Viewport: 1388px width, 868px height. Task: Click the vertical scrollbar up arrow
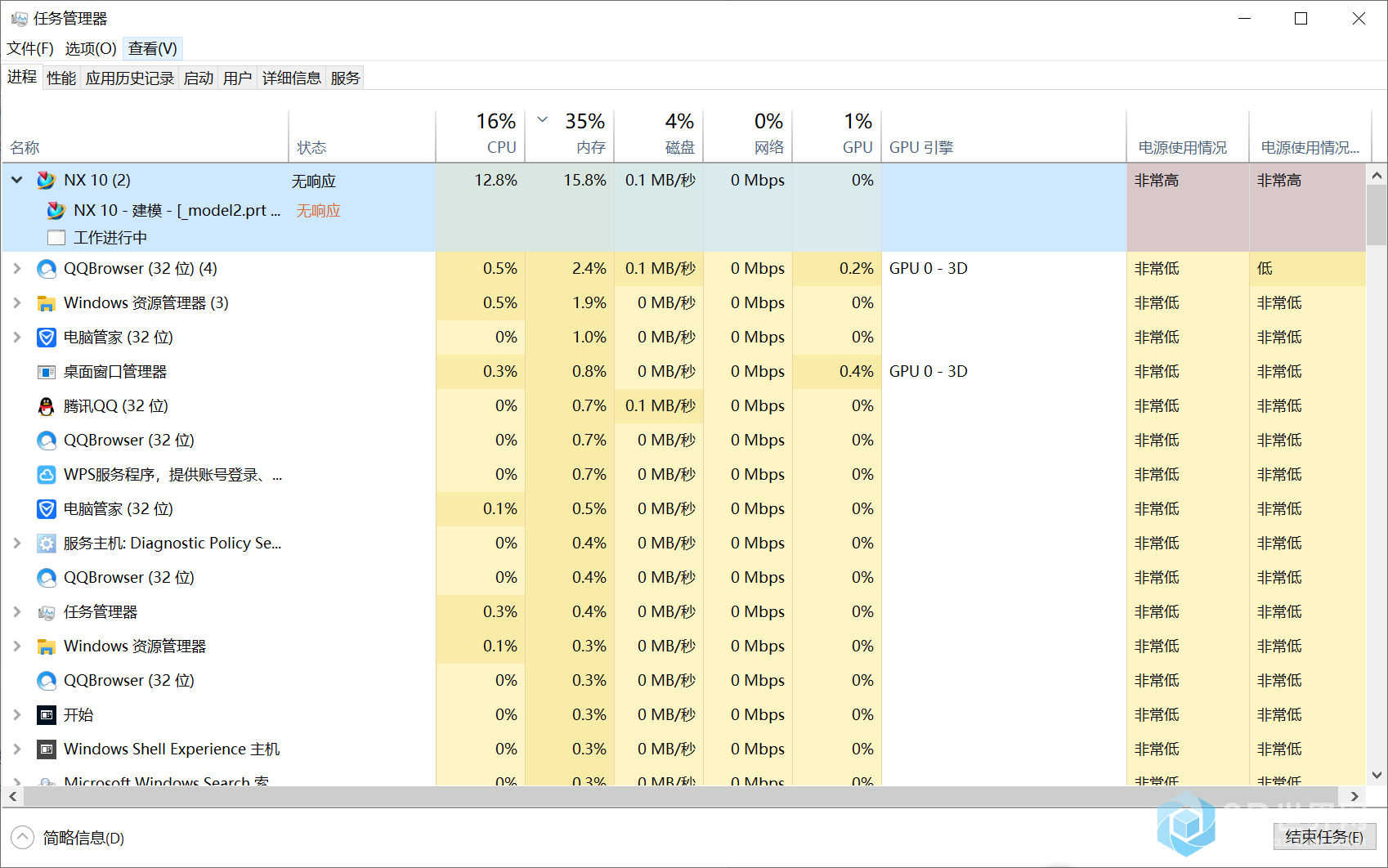pos(1377,175)
